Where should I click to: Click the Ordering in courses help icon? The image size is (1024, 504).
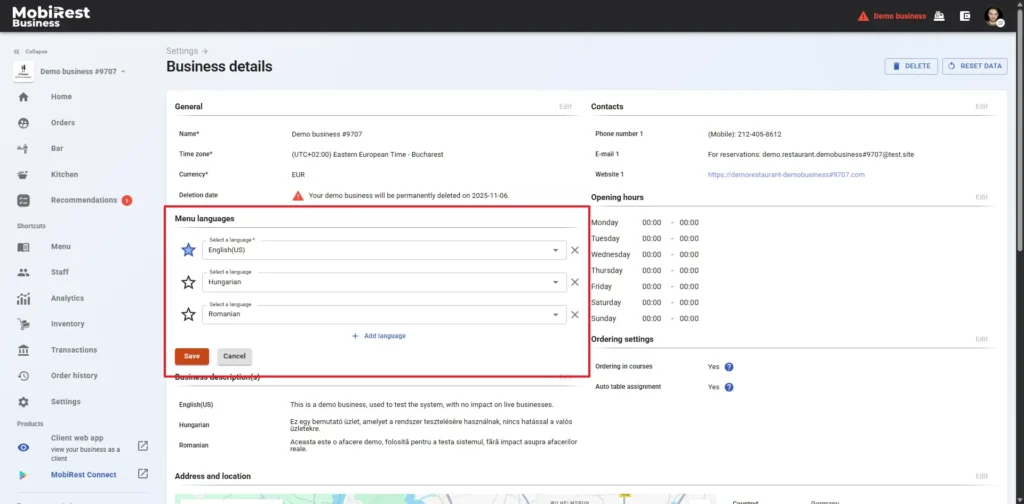click(x=729, y=367)
